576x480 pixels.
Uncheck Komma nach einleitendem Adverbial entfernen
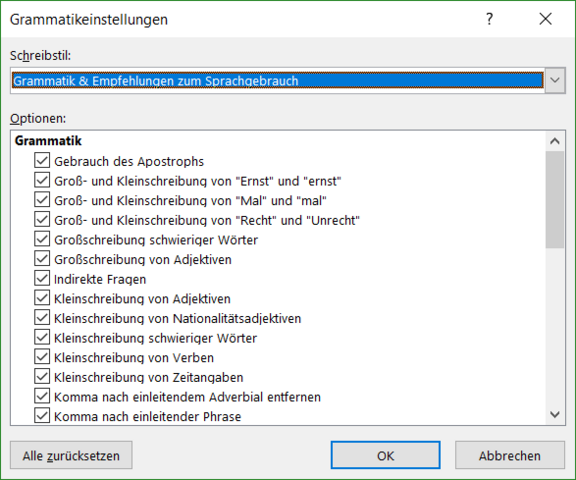42,397
